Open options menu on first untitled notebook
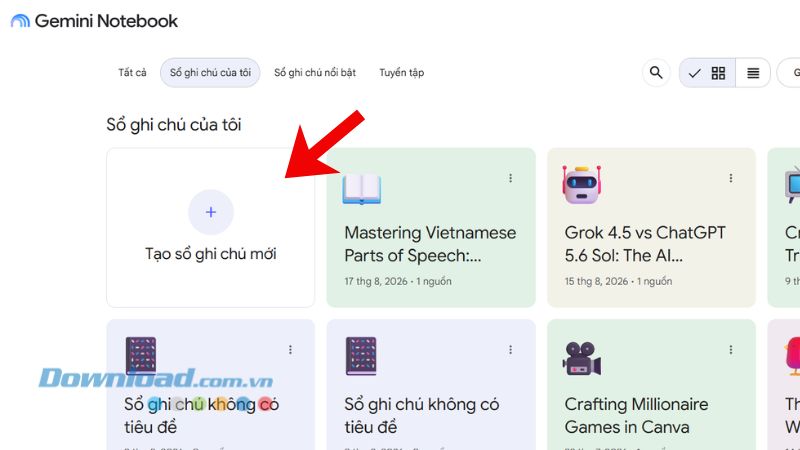800x450 pixels. [290, 349]
